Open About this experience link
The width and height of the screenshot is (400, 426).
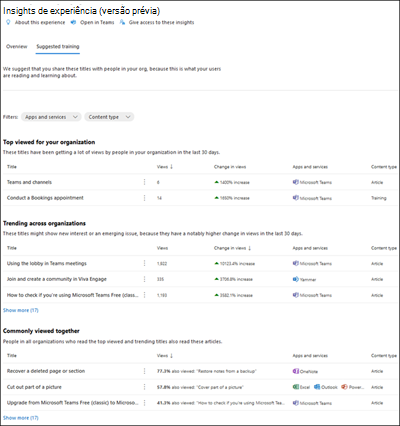tap(40, 22)
